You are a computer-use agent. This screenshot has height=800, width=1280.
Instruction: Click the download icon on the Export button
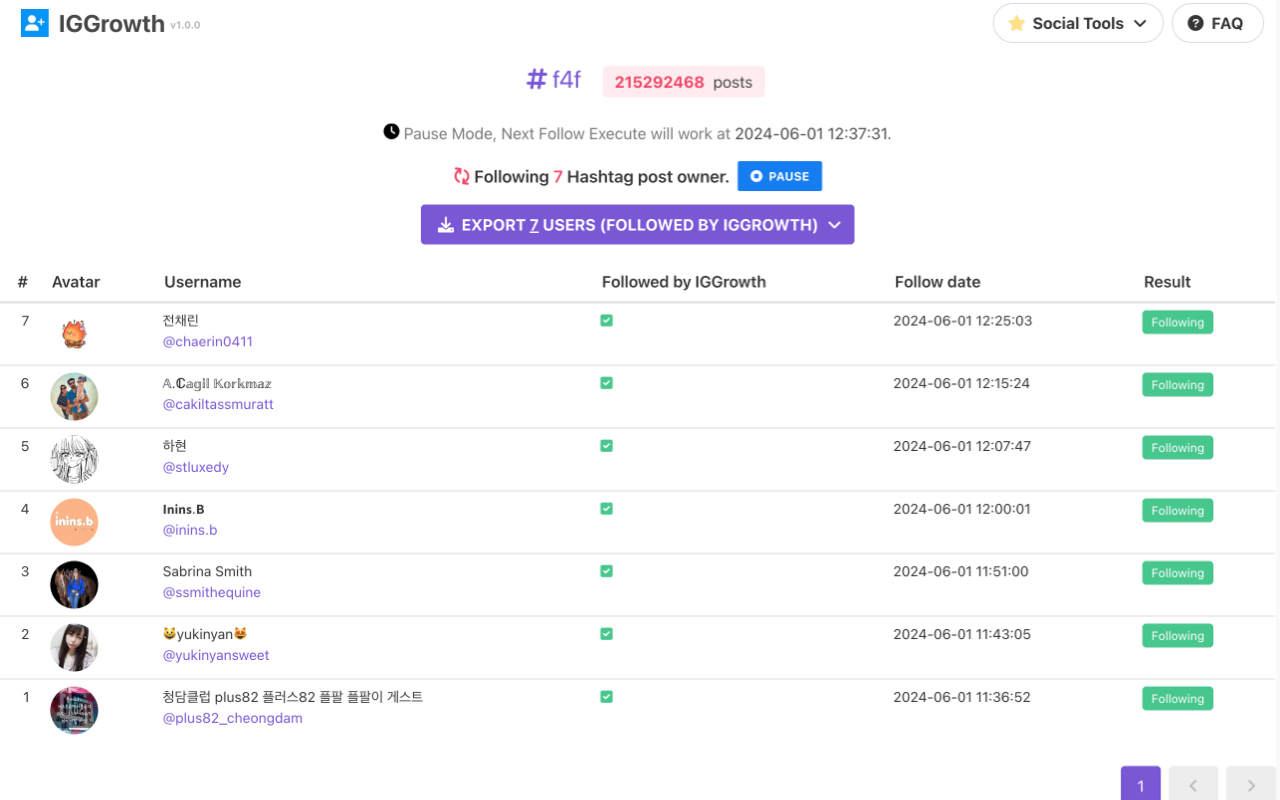[x=446, y=224]
